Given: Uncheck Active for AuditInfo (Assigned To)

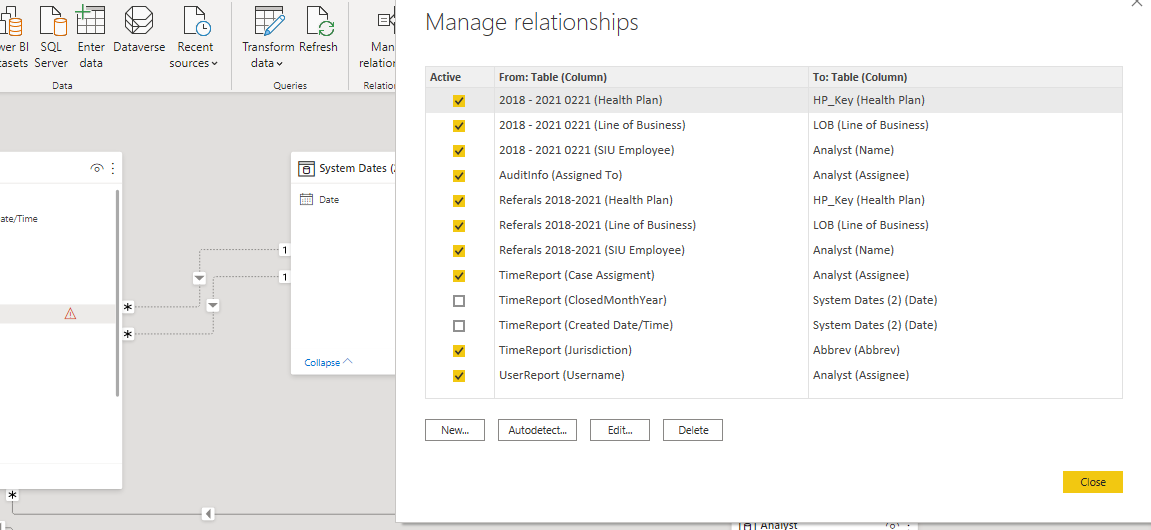Looking at the screenshot, I should pos(459,175).
